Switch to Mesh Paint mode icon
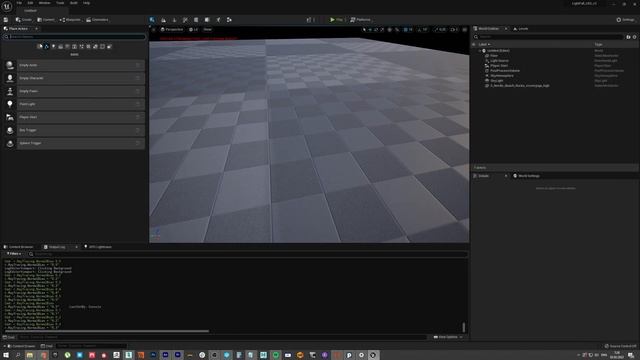 (185, 20)
